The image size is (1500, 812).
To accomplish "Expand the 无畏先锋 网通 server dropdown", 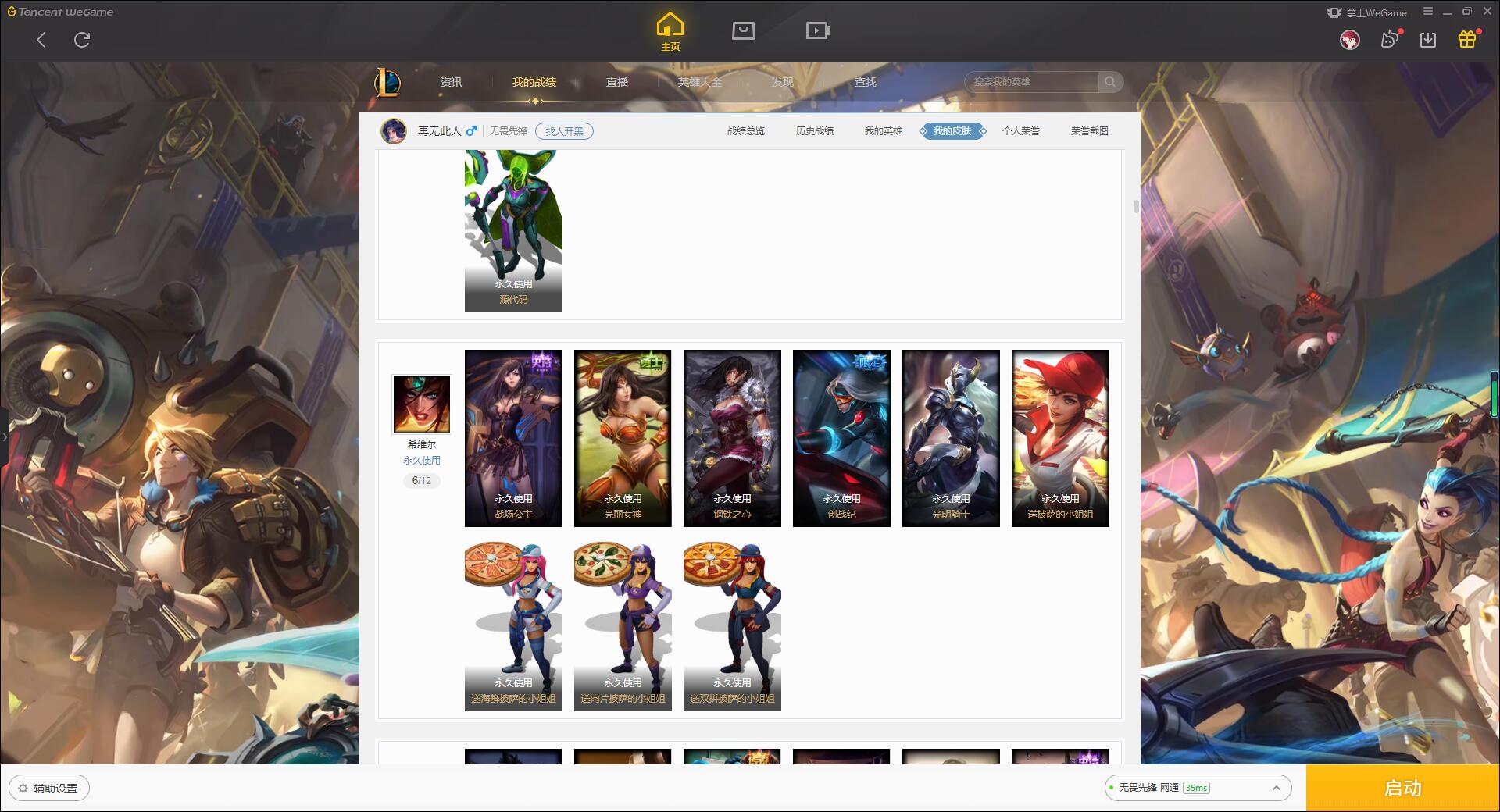I will click(1198, 788).
